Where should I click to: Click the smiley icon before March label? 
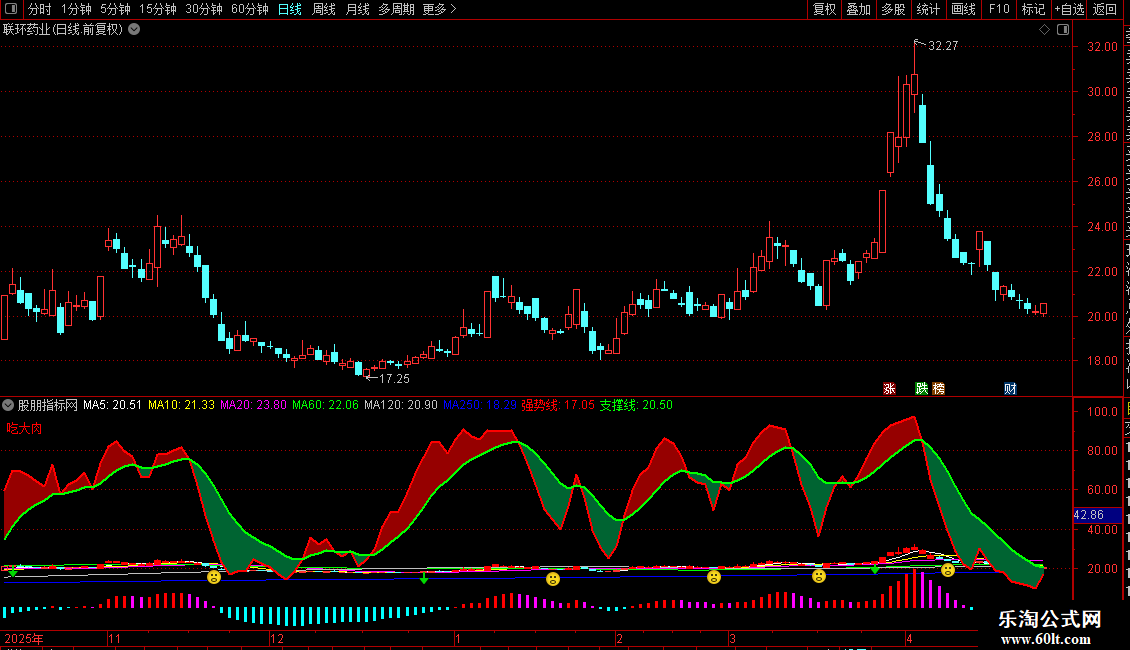click(x=714, y=576)
